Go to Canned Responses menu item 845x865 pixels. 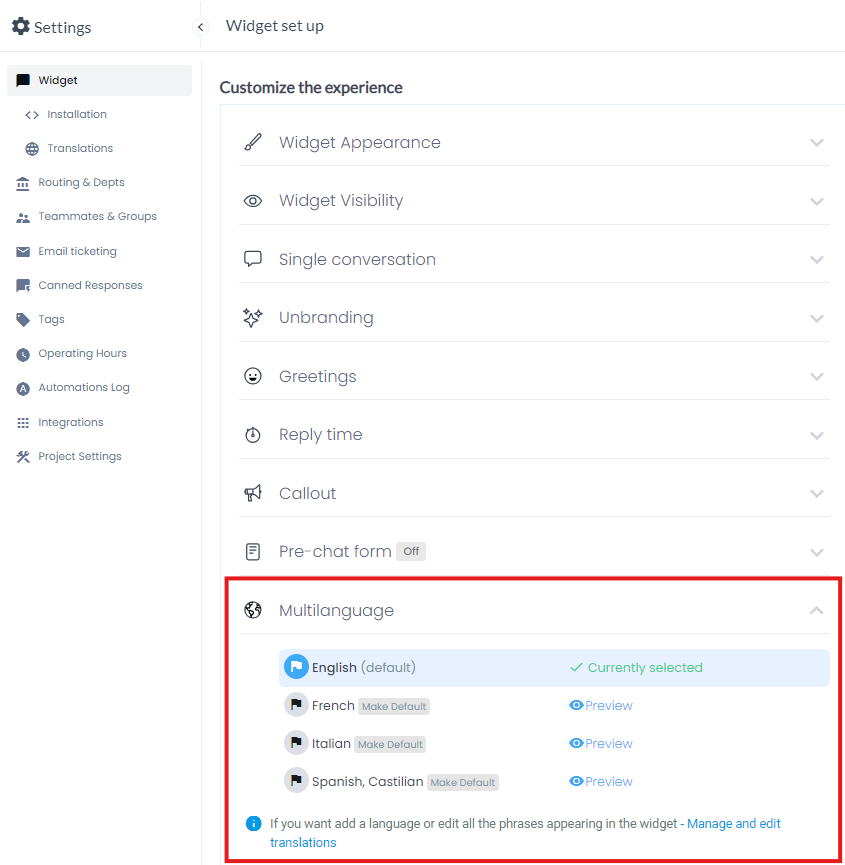coord(90,286)
